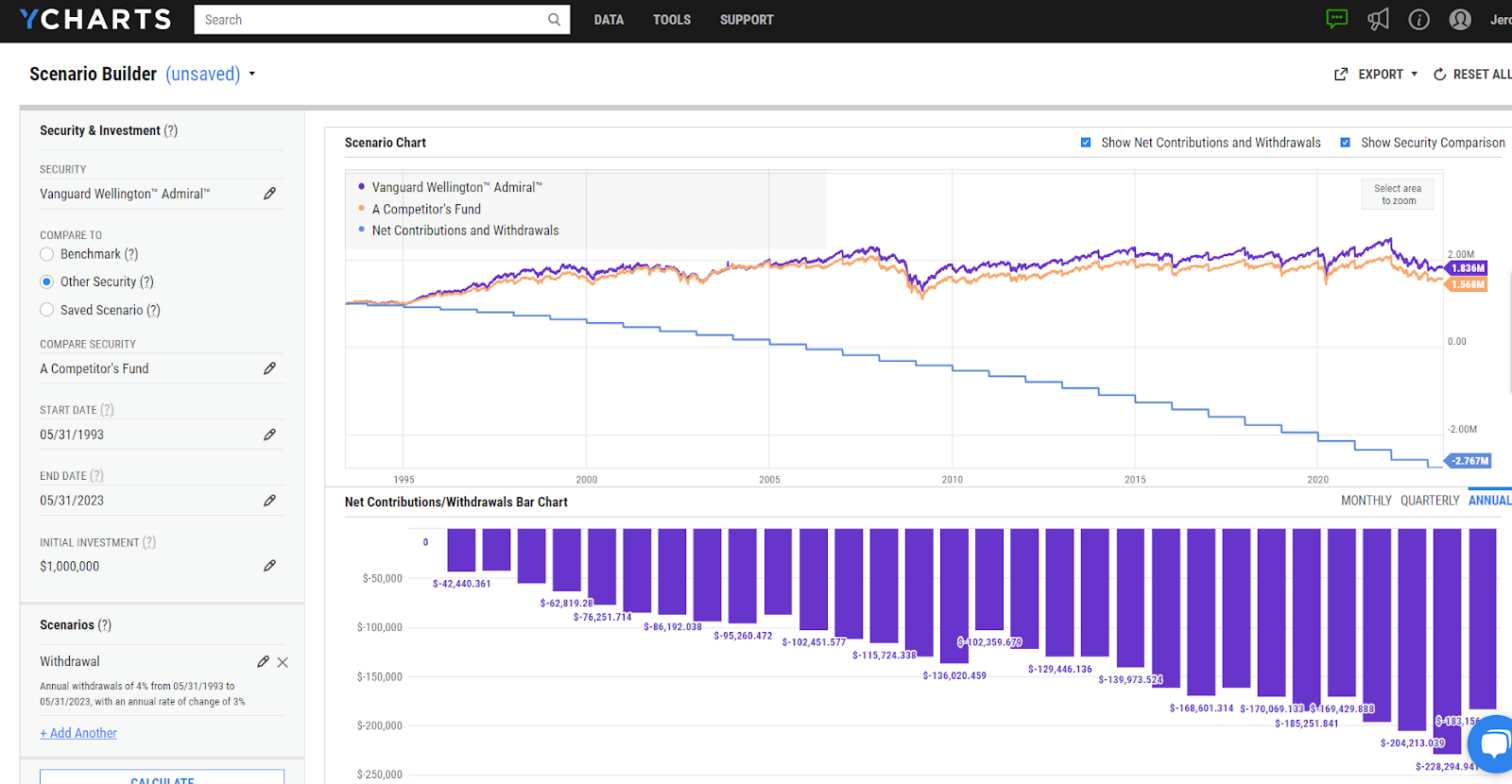Click the YCharts logo
Viewport: 1512px width, 784px height.
[x=95, y=20]
